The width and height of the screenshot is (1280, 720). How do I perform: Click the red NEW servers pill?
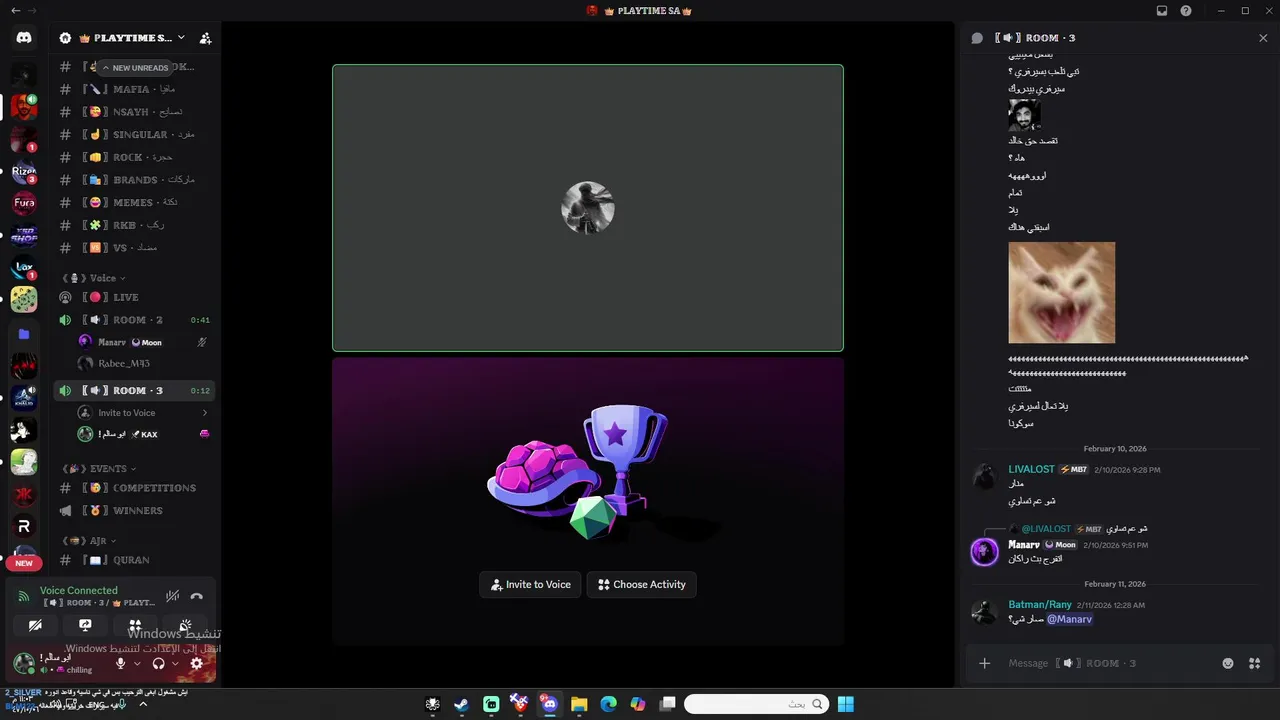click(24, 563)
